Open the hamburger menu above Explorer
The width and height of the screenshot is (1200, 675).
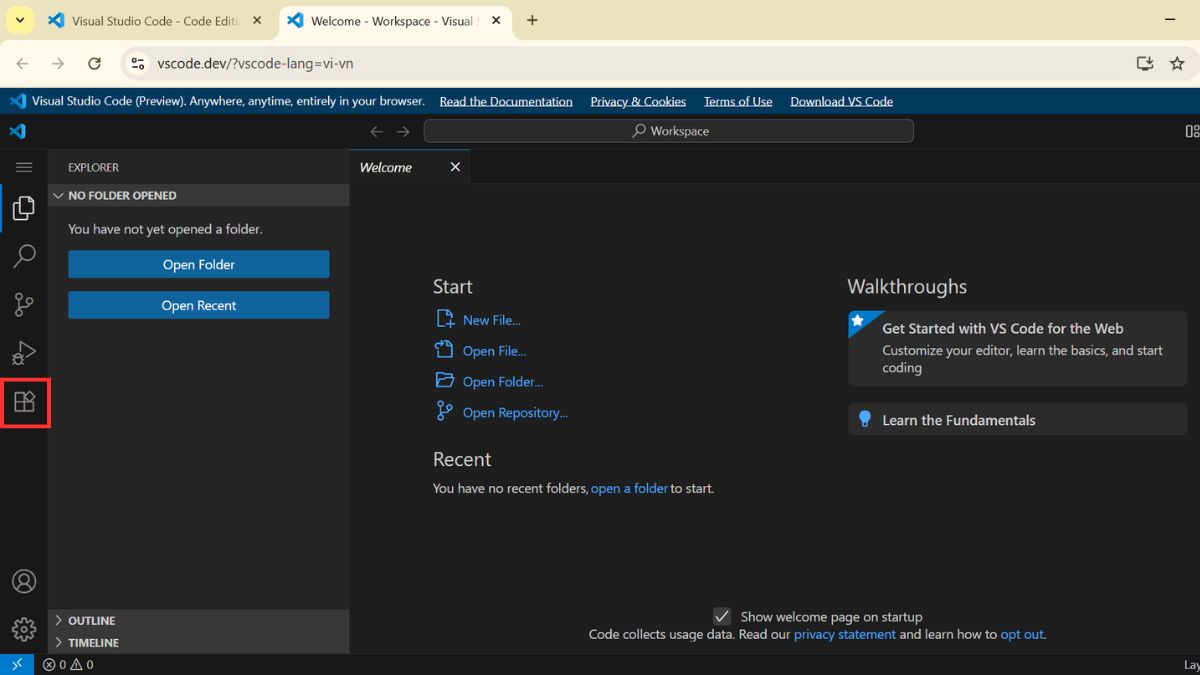pyautogui.click(x=24, y=167)
